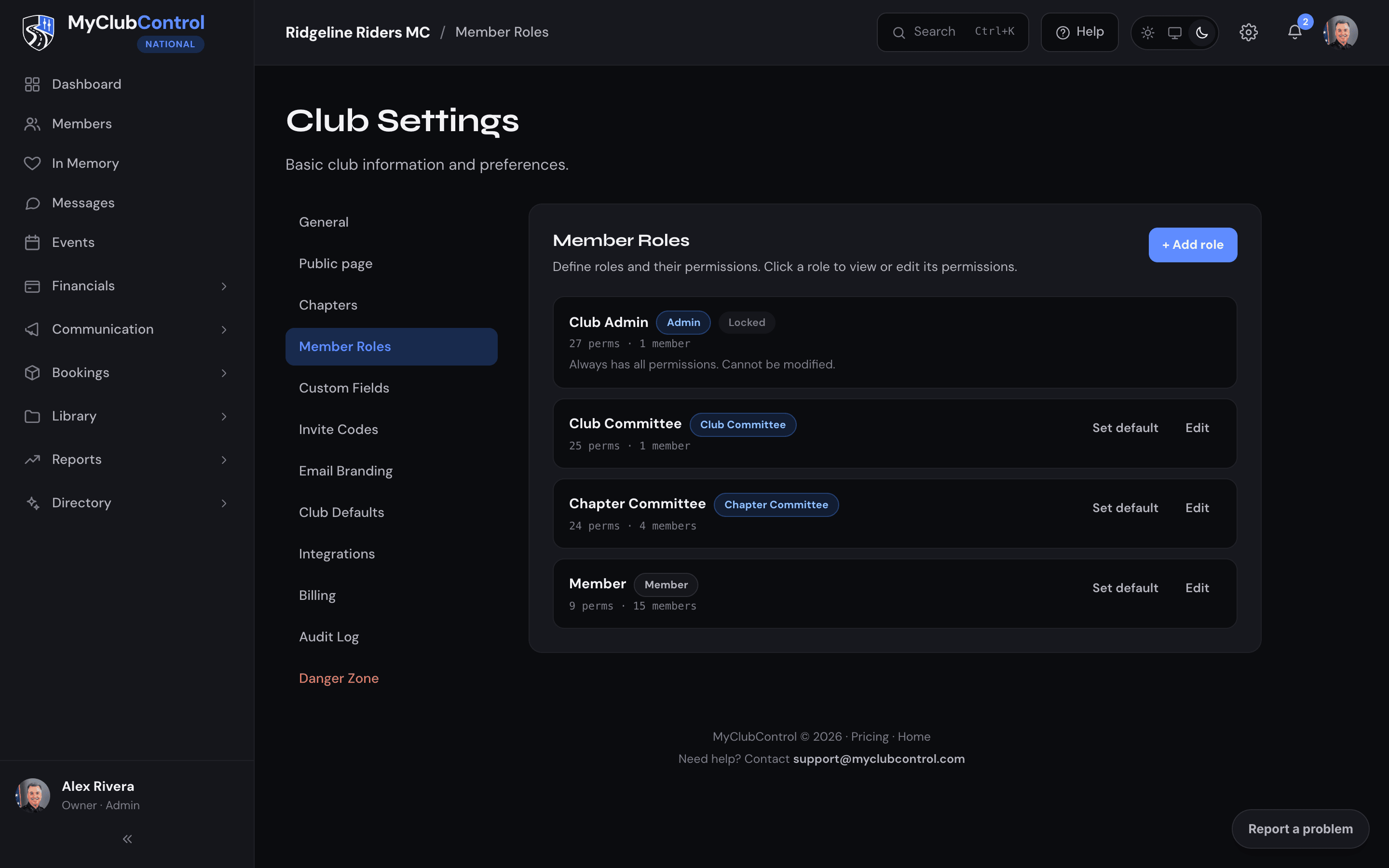Click the support@myclubcontrol.com email link
The image size is (1389, 868).
(879, 759)
